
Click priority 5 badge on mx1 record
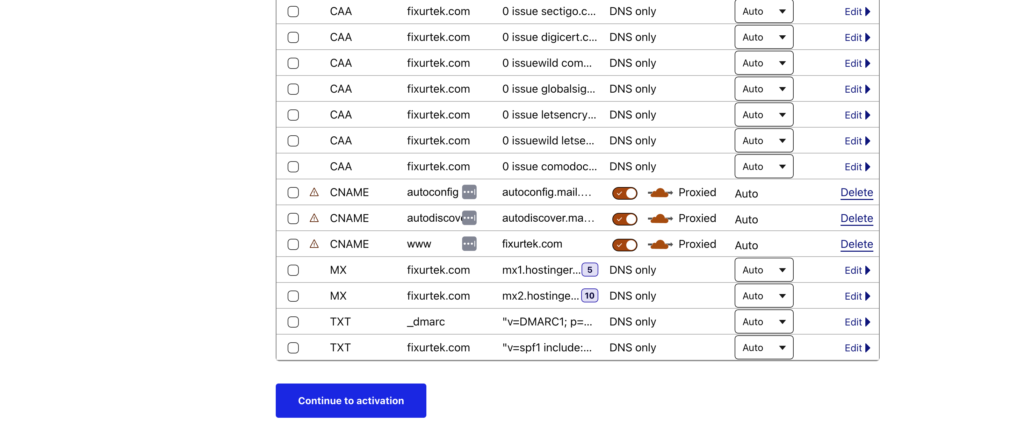pos(590,270)
